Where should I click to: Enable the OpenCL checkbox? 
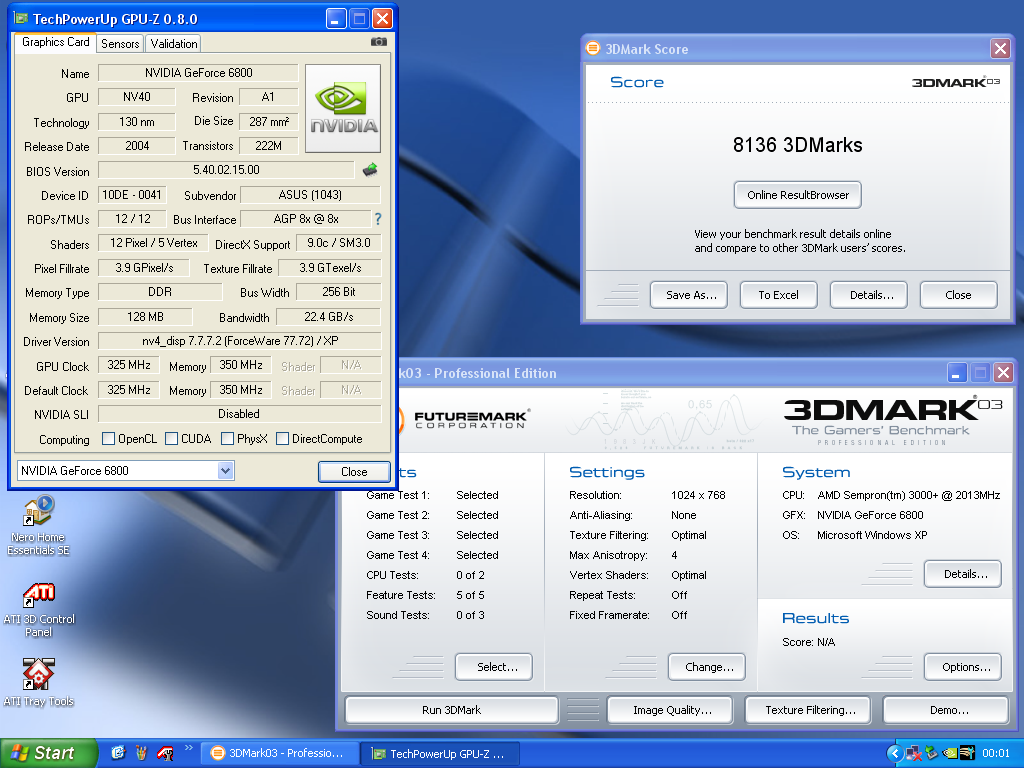(108, 439)
